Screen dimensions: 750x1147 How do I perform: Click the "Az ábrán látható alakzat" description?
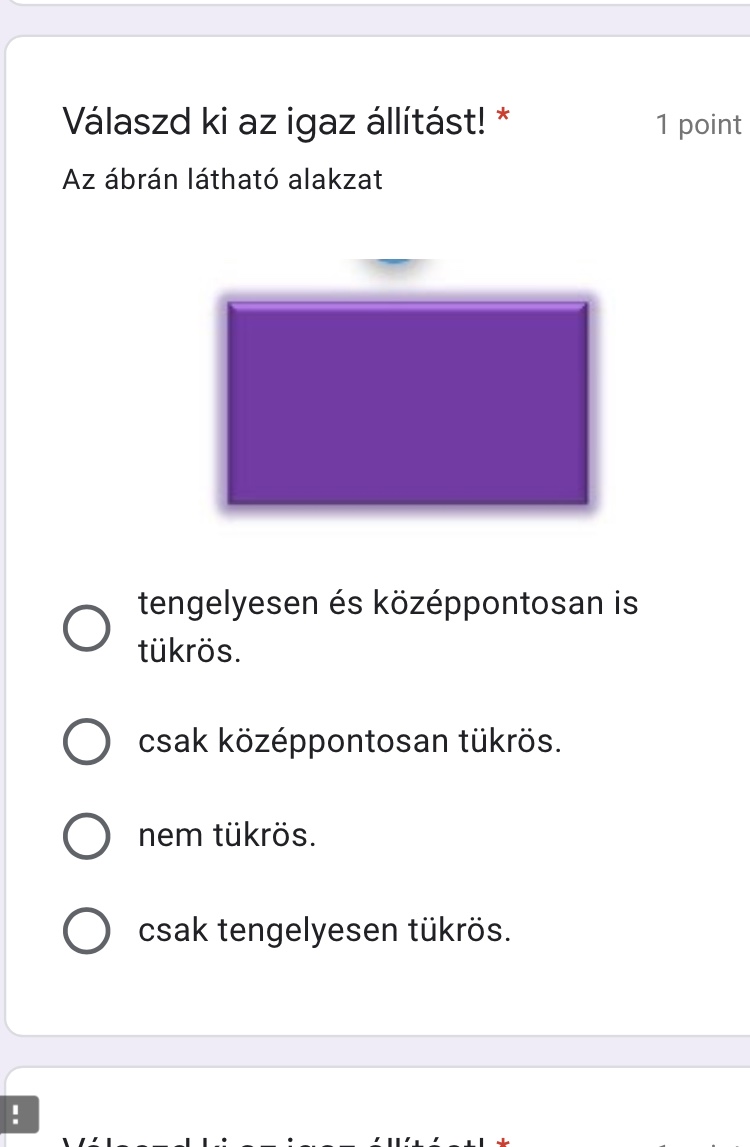(x=222, y=181)
